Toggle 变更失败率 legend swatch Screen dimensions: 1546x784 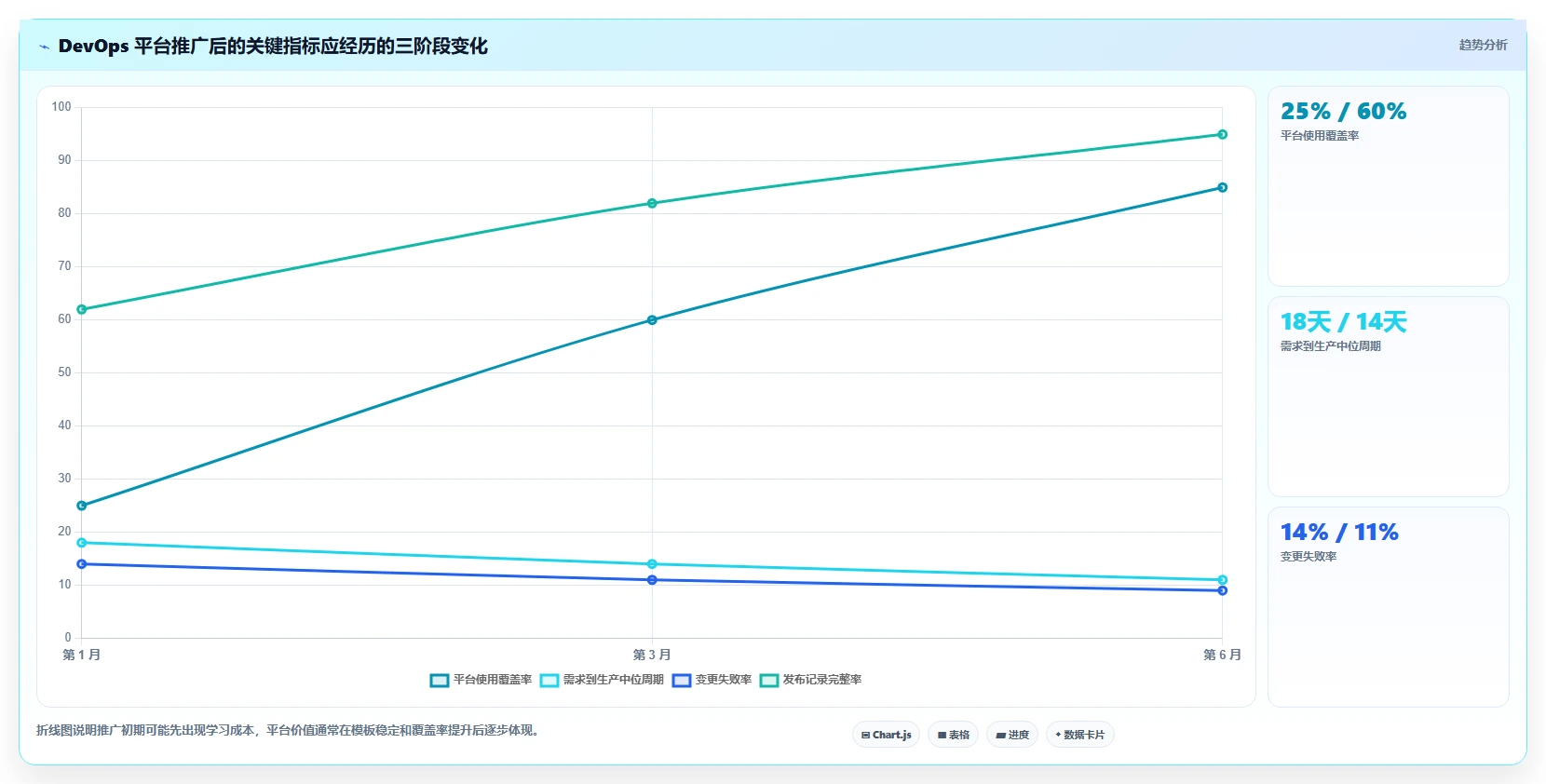[682, 681]
